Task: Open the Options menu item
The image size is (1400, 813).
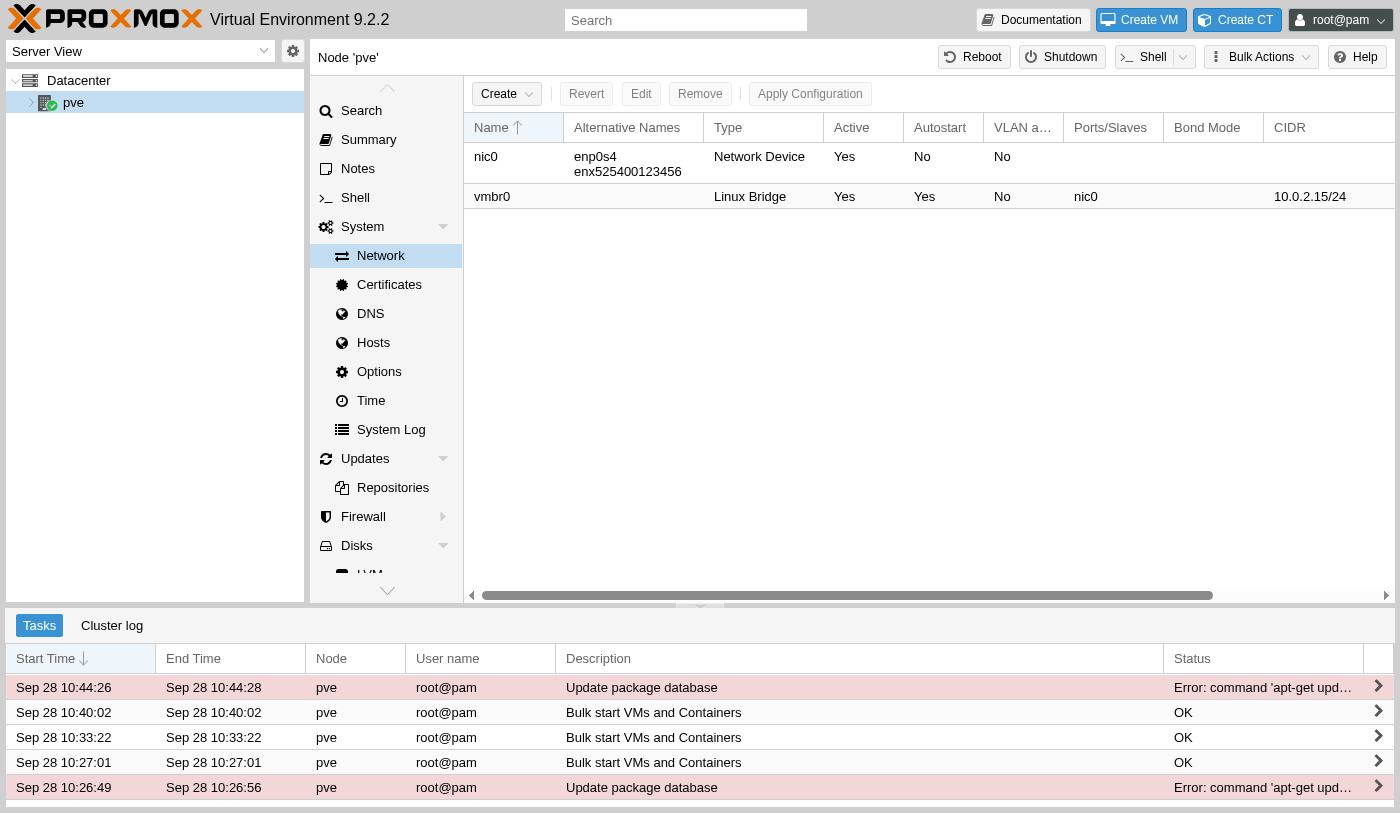Action: tap(385, 372)
